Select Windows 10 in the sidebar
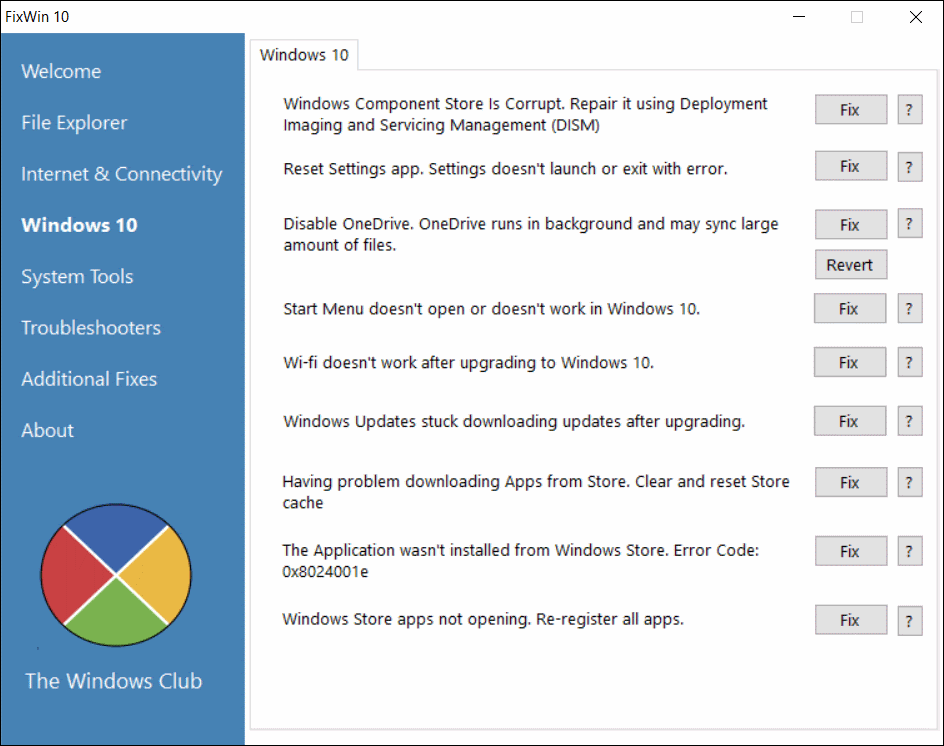 tap(79, 225)
